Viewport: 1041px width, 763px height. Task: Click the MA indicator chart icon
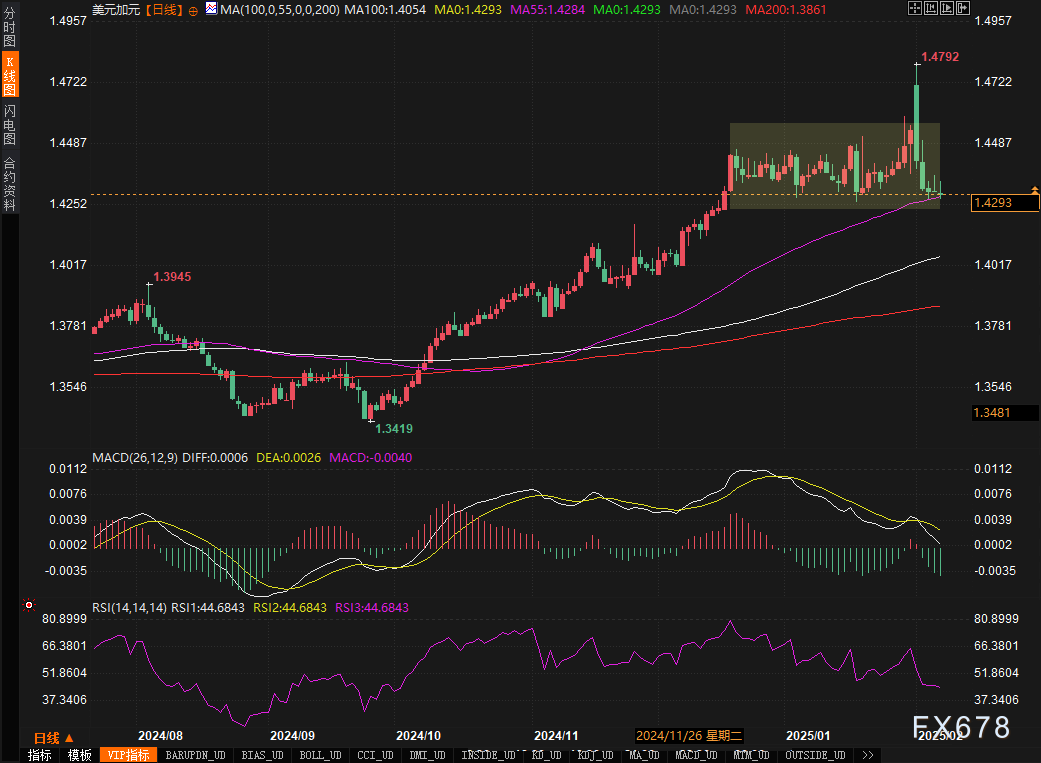click(210, 9)
